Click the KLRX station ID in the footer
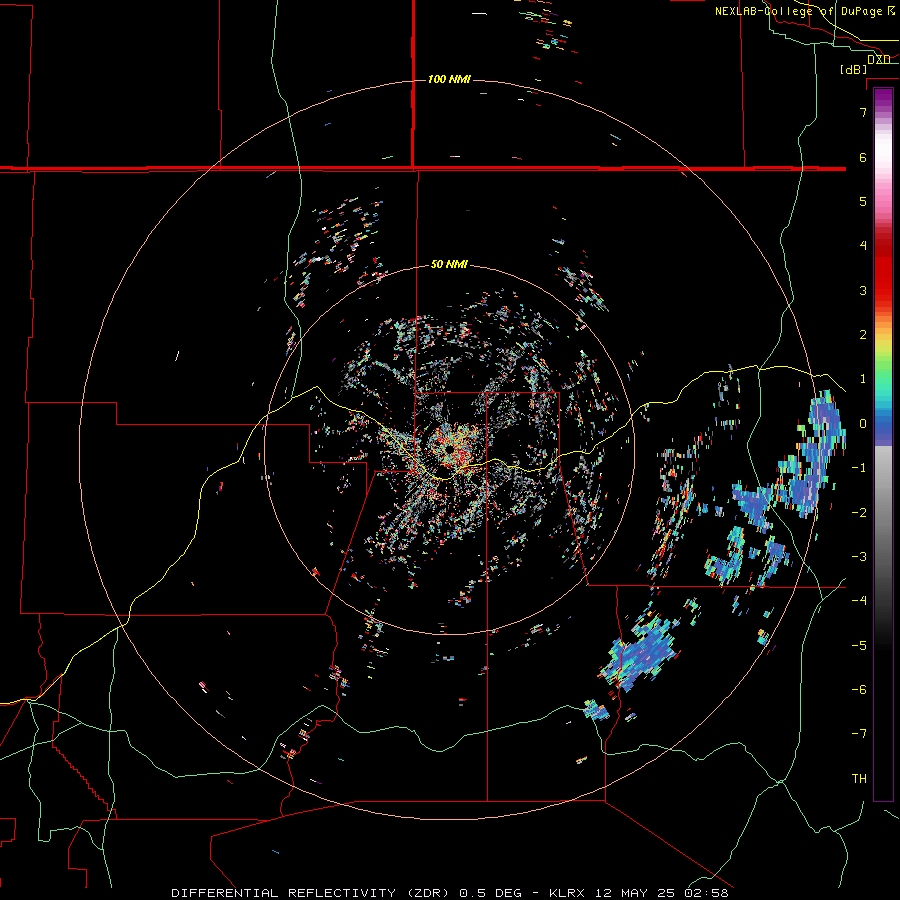Viewport: 900px width, 900px height. [x=567, y=893]
